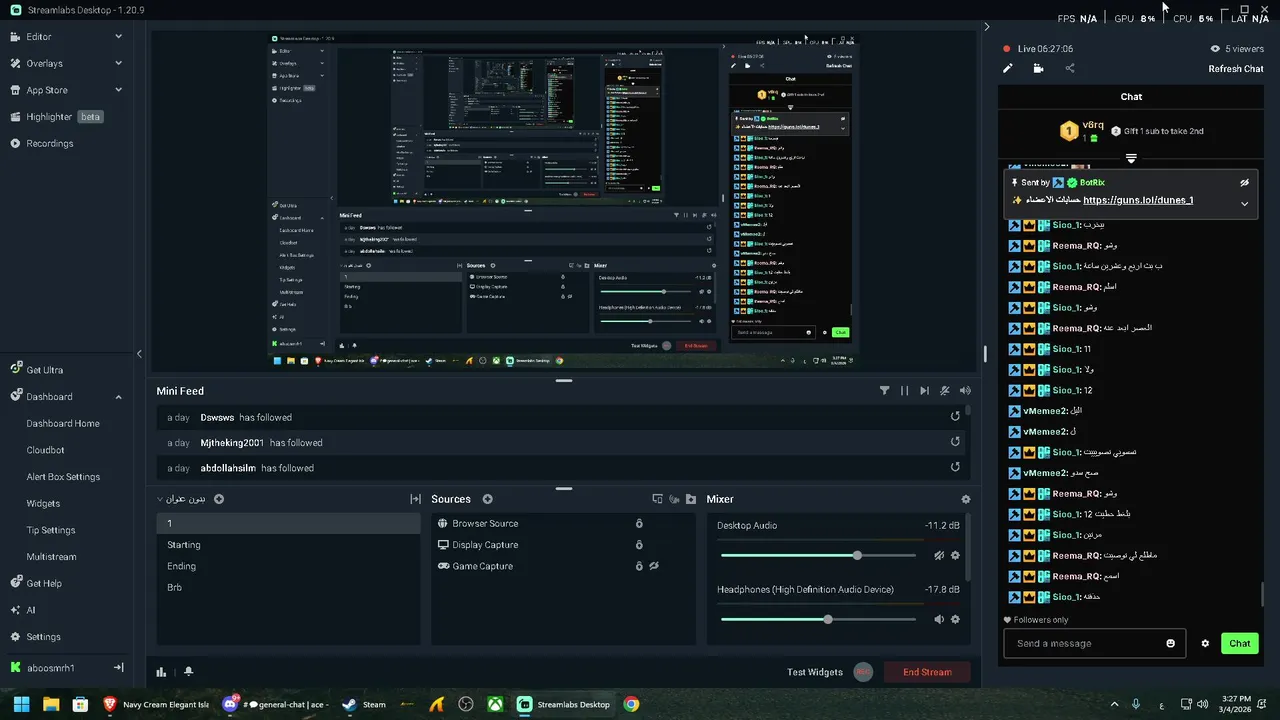Open Multistream settings
Image resolution: width=1280 pixels, height=720 pixels.
pos(51,557)
